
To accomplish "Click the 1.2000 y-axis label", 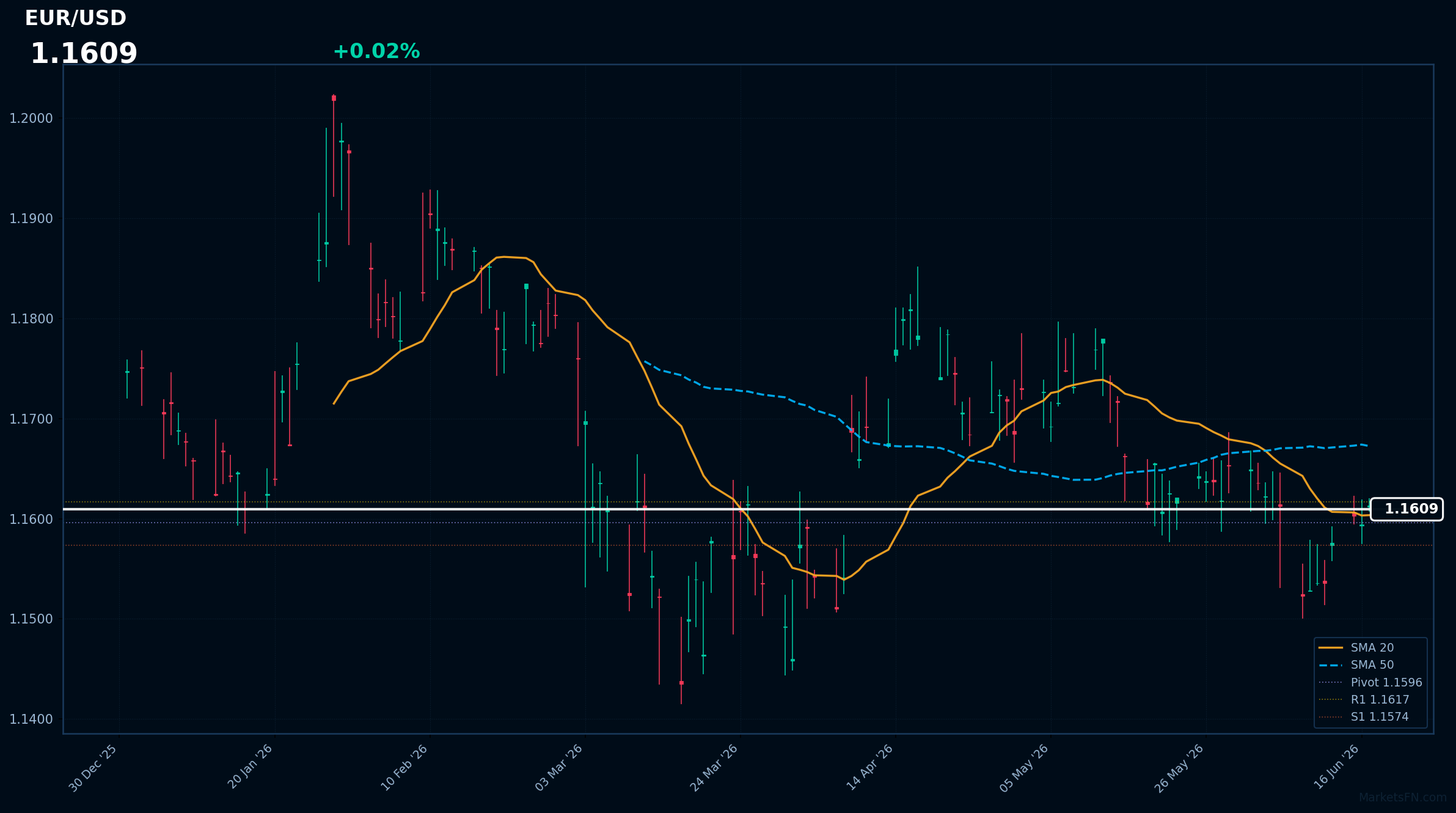I will 31,119.
